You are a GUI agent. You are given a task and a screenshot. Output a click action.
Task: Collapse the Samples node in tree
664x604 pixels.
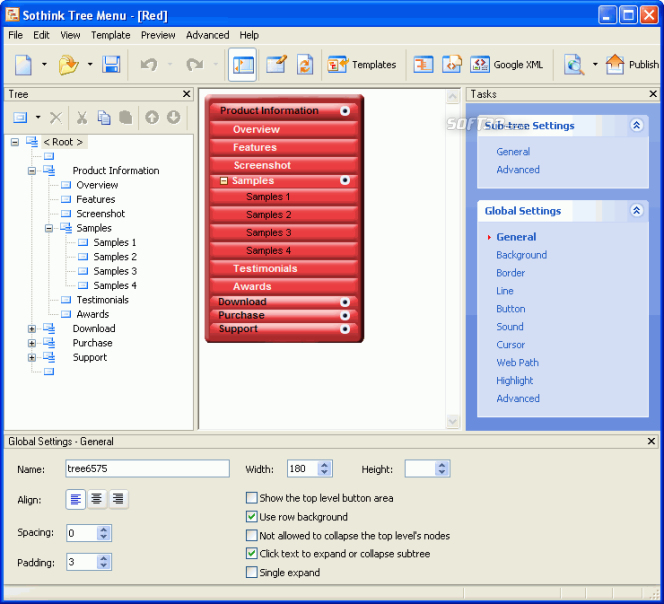(x=49, y=228)
